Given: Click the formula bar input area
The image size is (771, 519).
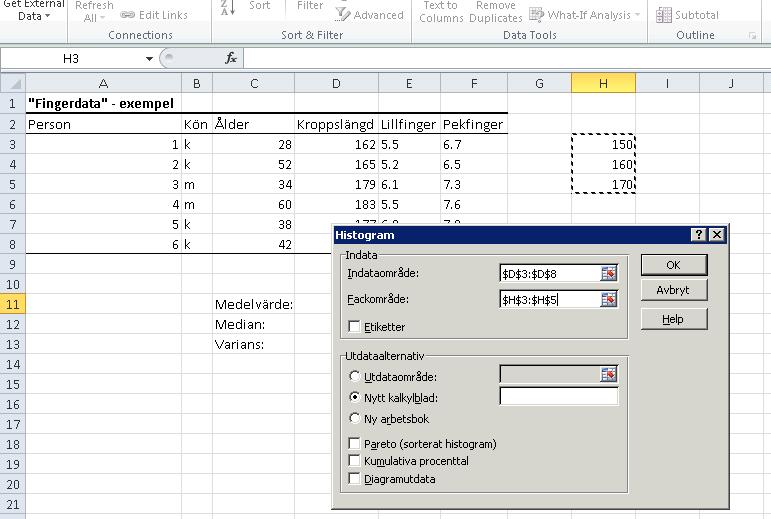Looking at the screenshot, I should [506, 59].
